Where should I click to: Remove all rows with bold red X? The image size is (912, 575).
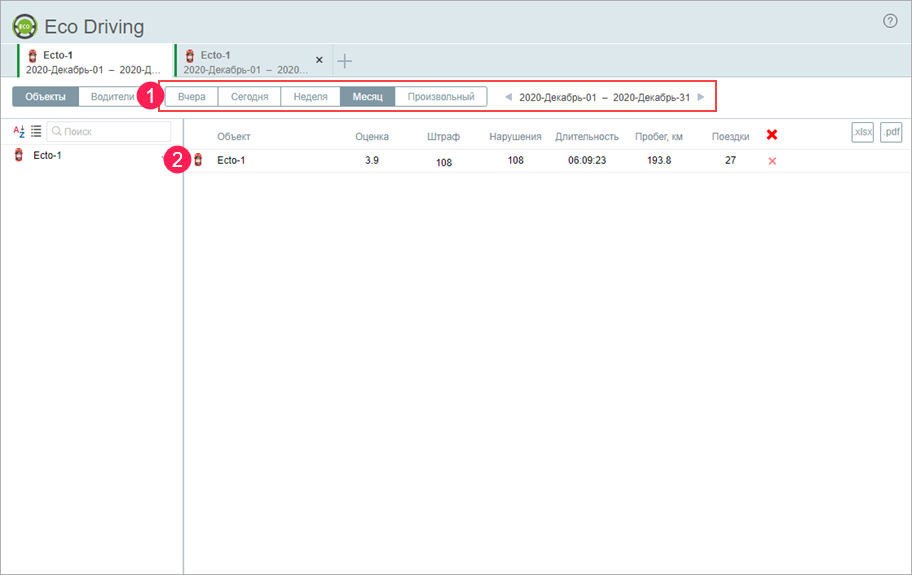coord(772,135)
